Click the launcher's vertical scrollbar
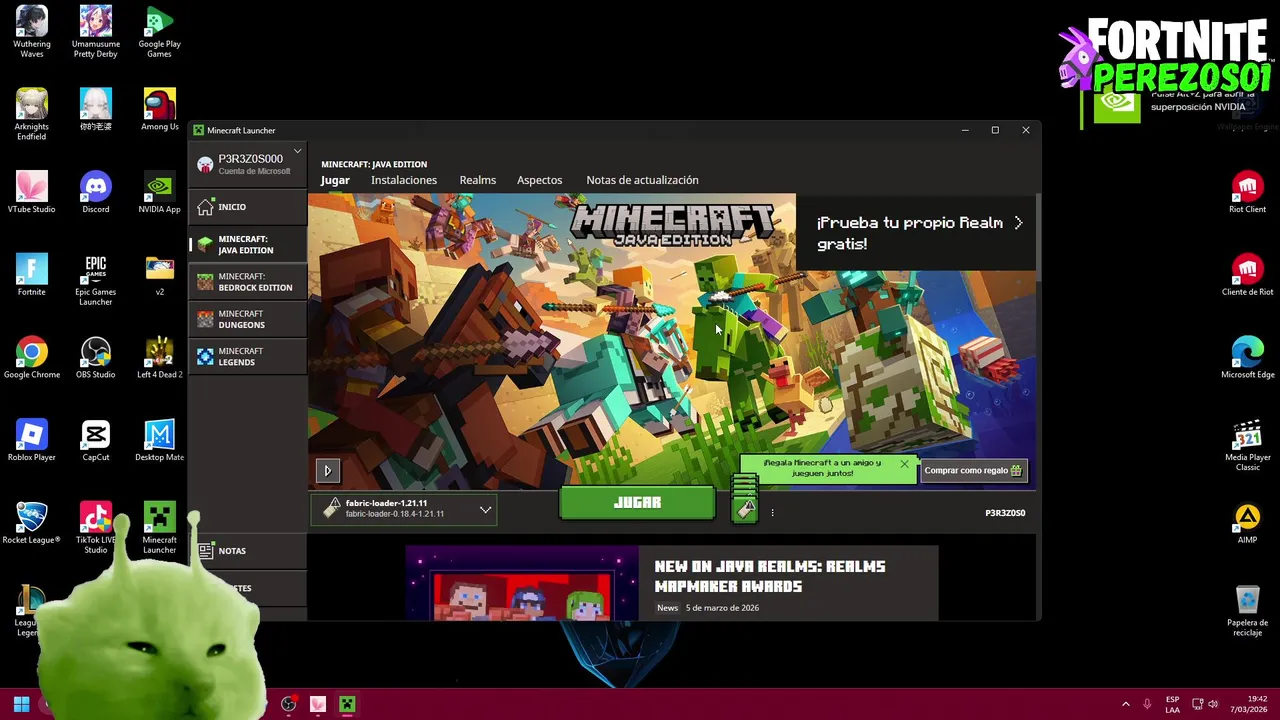The height and width of the screenshot is (720, 1280). point(1038,236)
